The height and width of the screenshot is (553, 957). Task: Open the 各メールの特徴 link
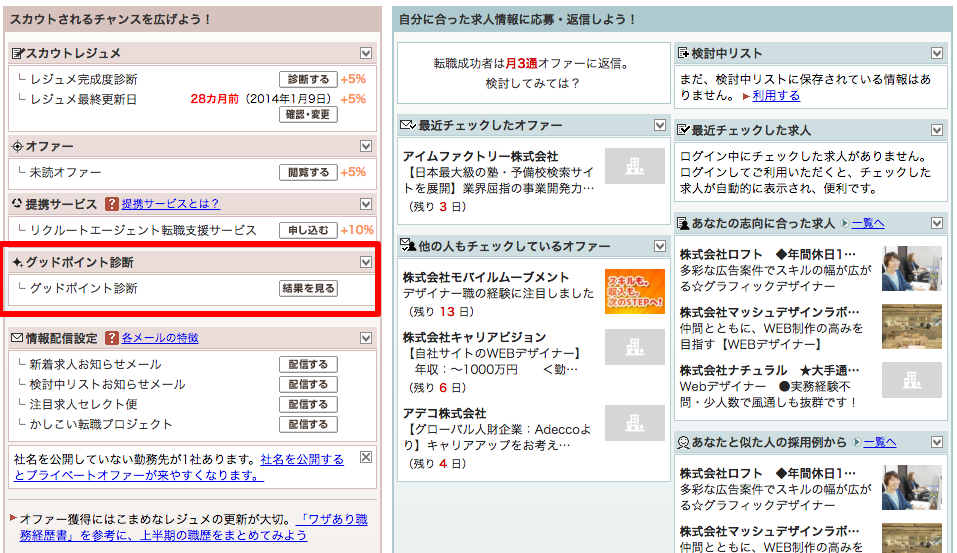pos(160,338)
